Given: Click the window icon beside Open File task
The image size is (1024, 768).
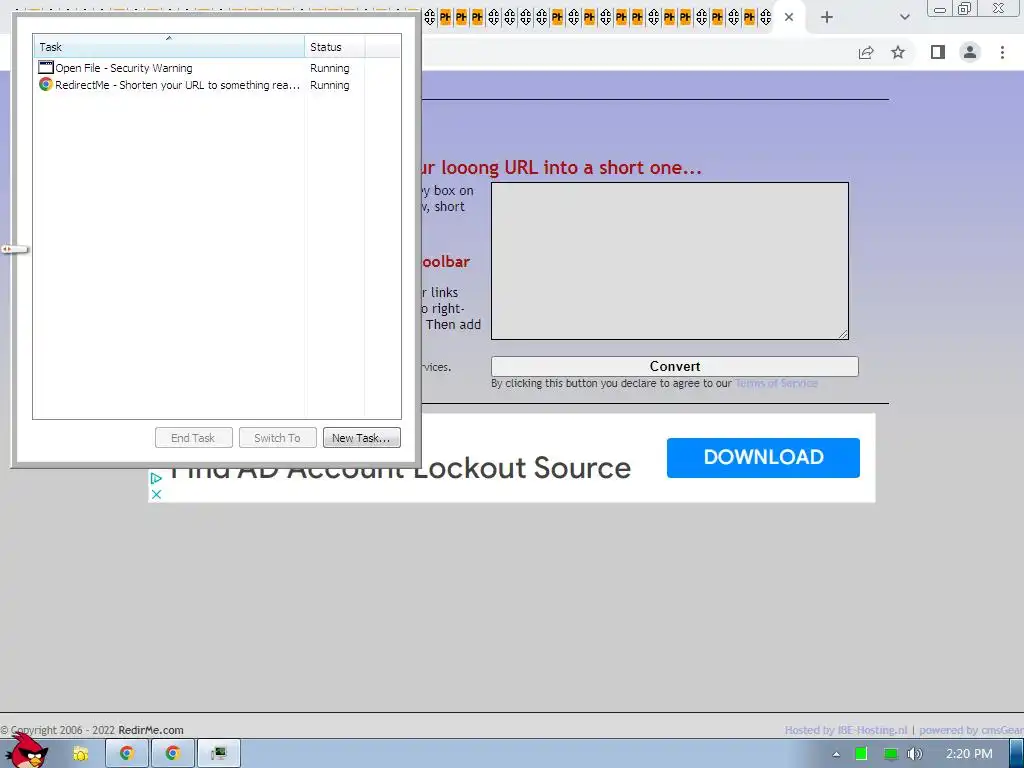Looking at the screenshot, I should coord(46,67).
